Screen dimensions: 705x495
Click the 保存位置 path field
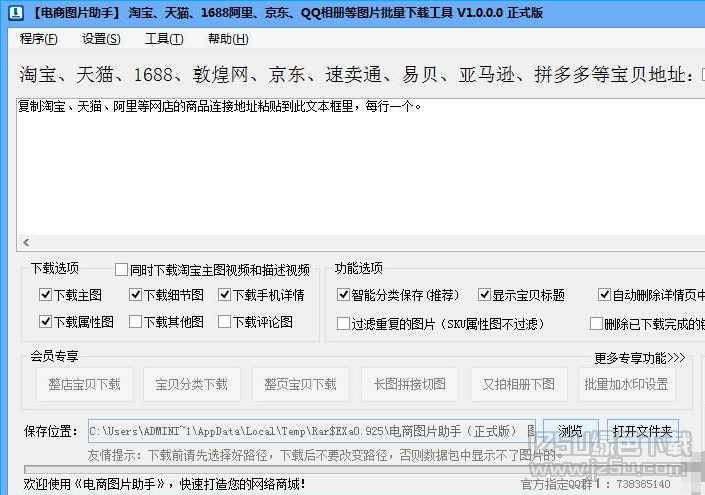[312, 431]
